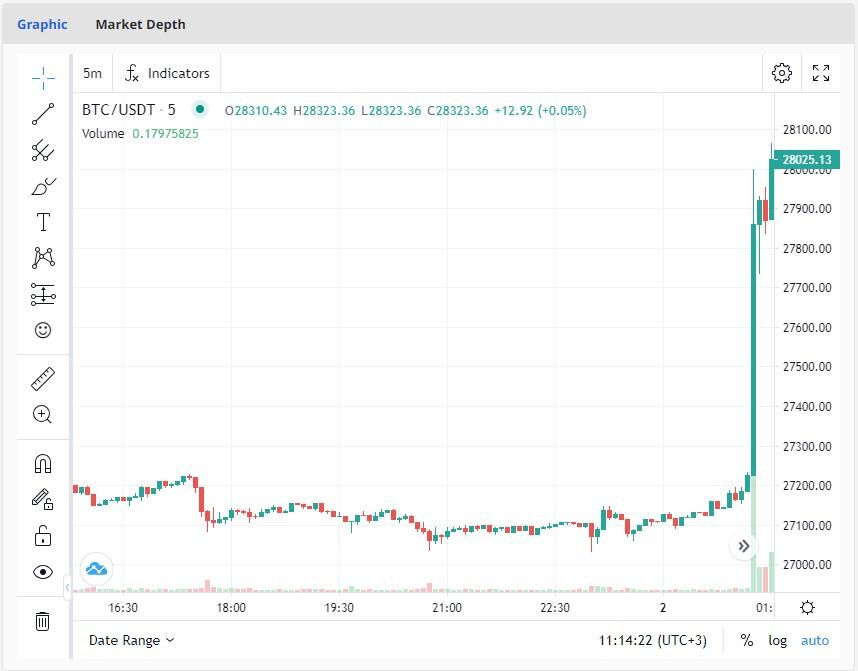This screenshot has height=671, width=858.
Task: Enable log scale on the price axis
Action: [777, 640]
